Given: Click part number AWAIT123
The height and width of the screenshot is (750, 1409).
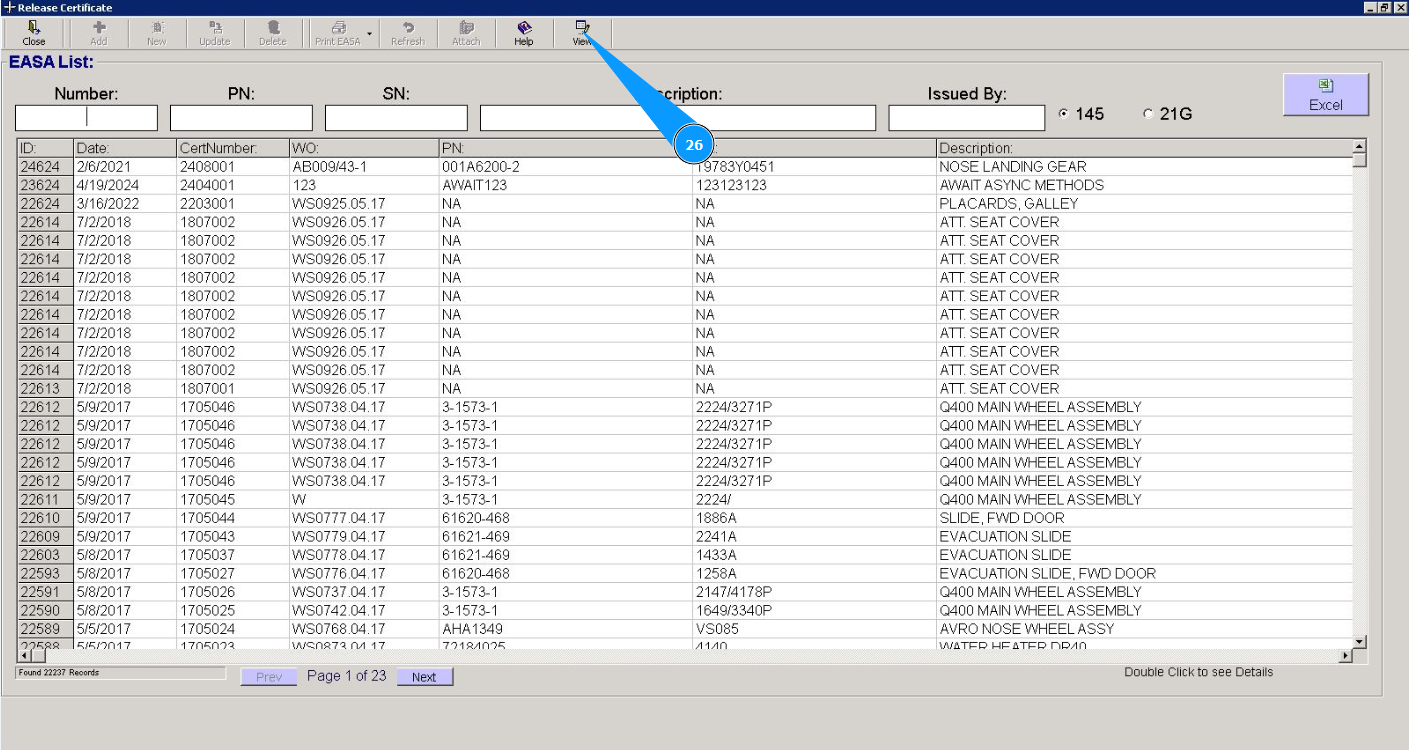Looking at the screenshot, I should pyautogui.click(x=475, y=185).
